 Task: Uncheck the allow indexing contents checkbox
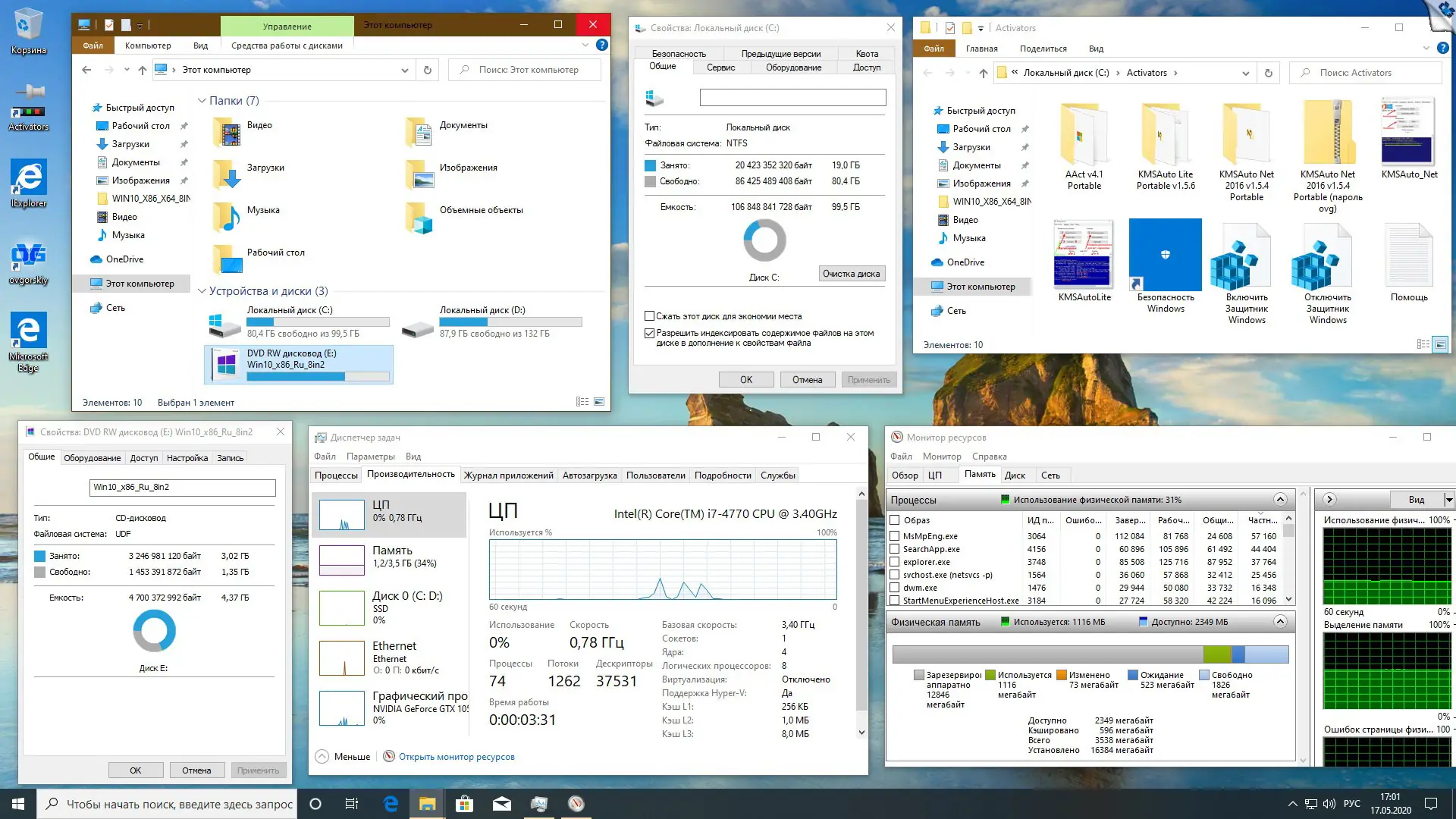649,333
